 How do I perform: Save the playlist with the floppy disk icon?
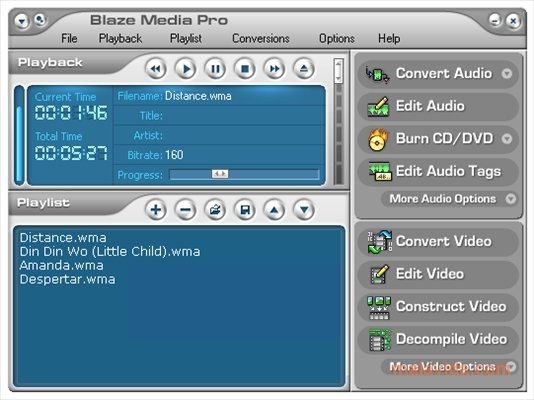(x=245, y=210)
